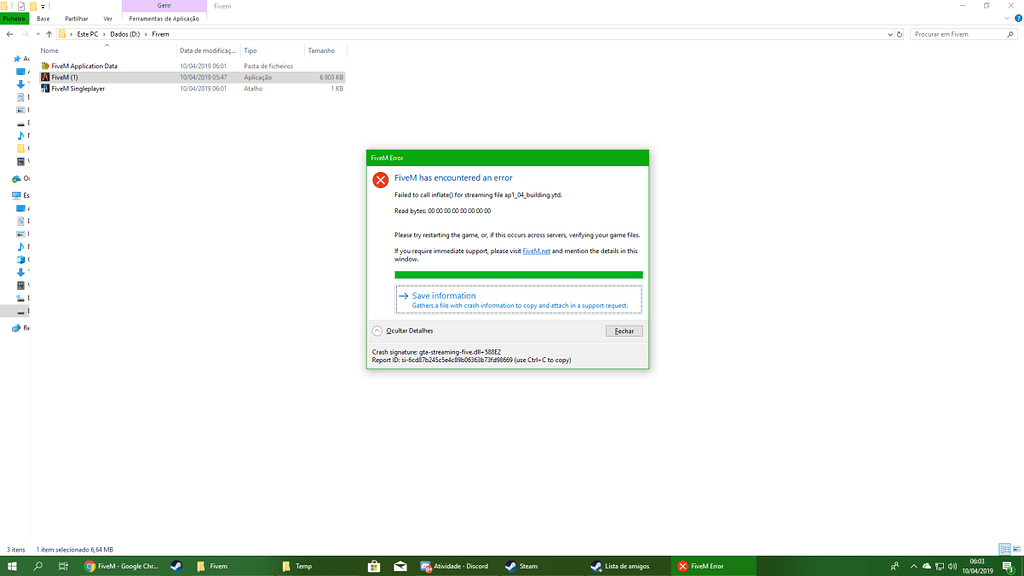Open the Microsoft Store taskbar icon
The width and height of the screenshot is (1024, 576).
click(x=374, y=565)
